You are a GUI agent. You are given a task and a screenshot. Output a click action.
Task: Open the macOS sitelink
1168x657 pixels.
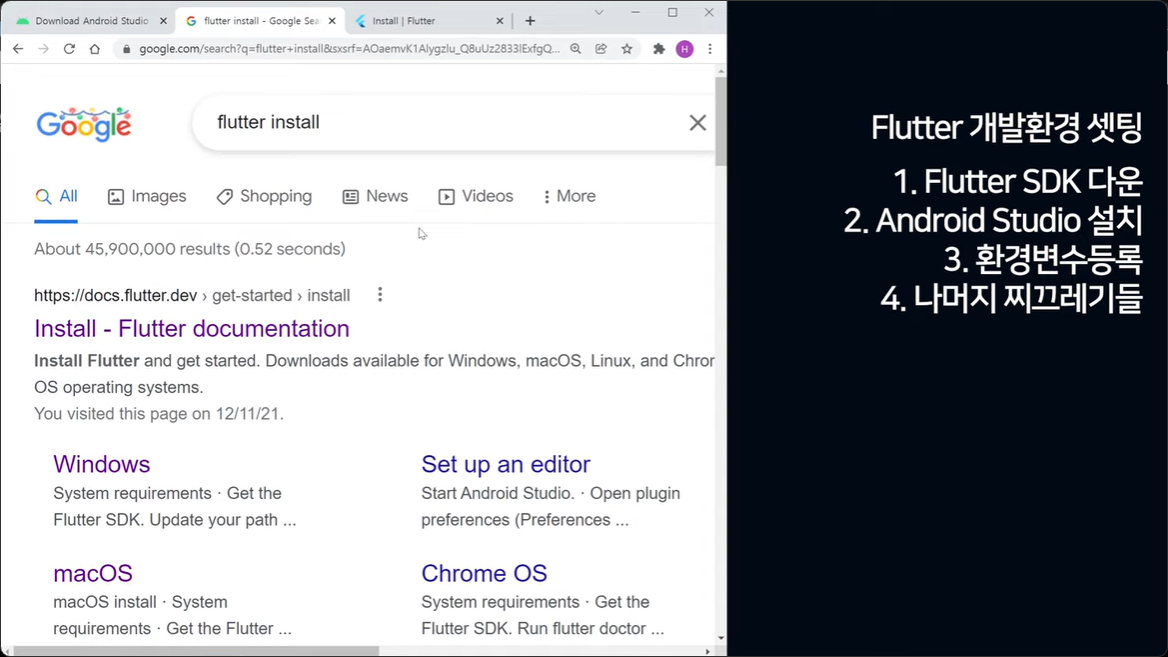coord(92,574)
